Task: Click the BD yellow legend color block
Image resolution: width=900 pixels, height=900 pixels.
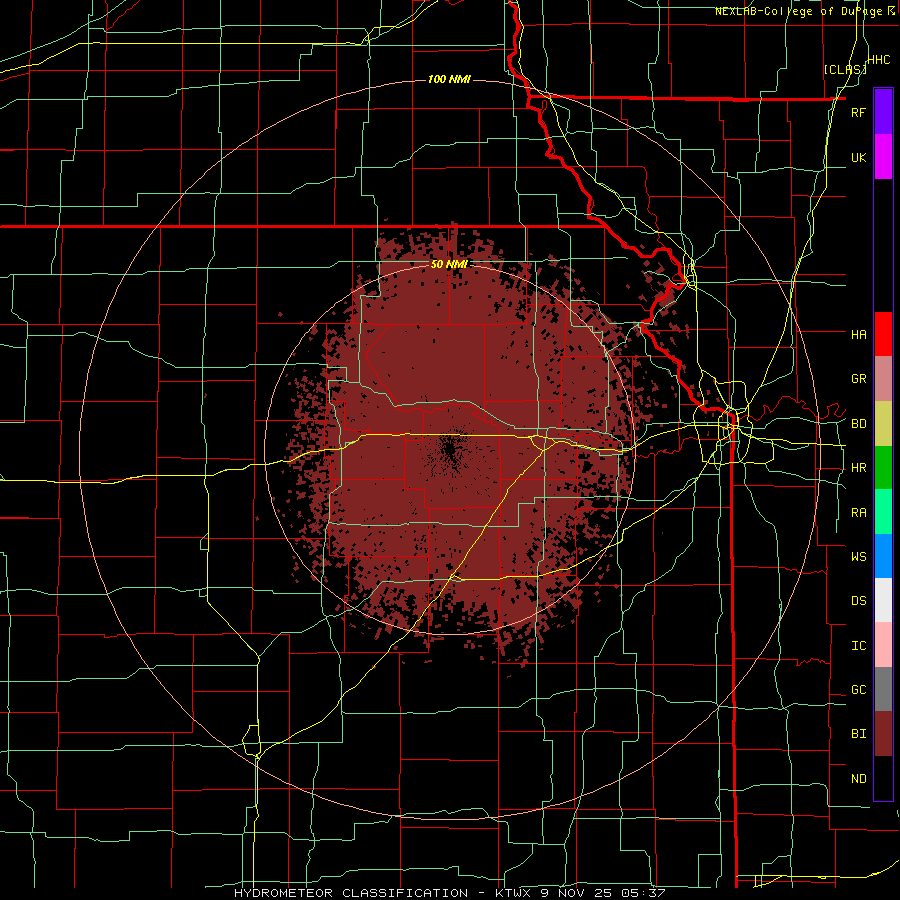Action: (x=883, y=424)
